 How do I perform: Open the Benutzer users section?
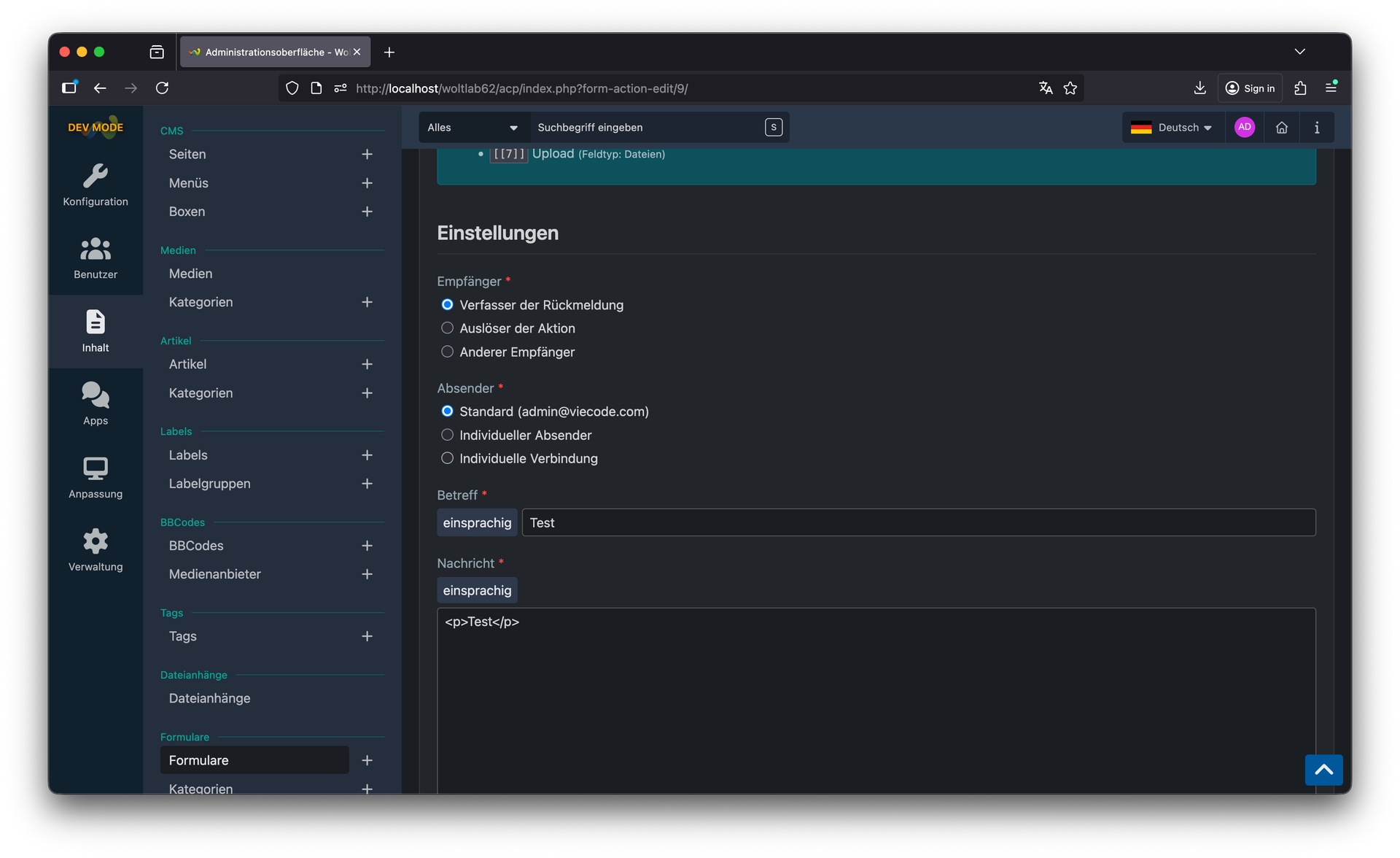pyautogui.click(x=96, y=258)
